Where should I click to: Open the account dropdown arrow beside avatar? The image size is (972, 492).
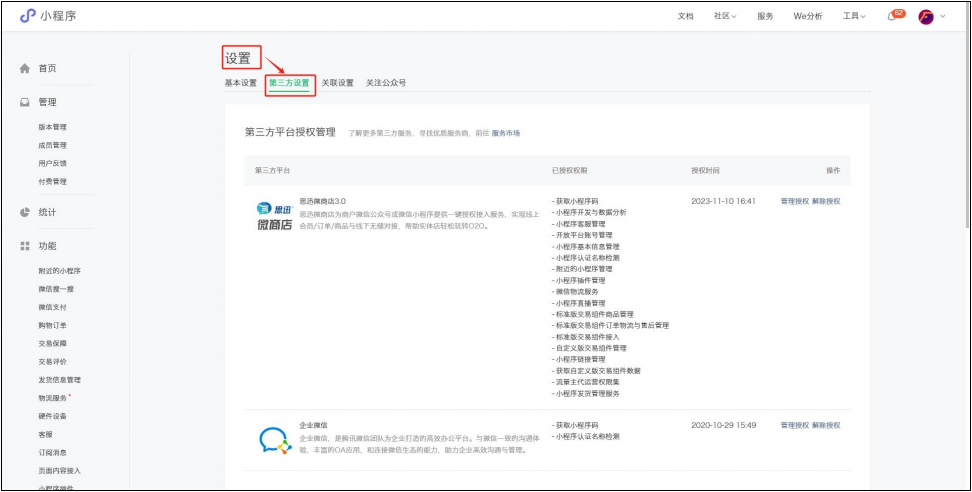[x=943, y=17]
